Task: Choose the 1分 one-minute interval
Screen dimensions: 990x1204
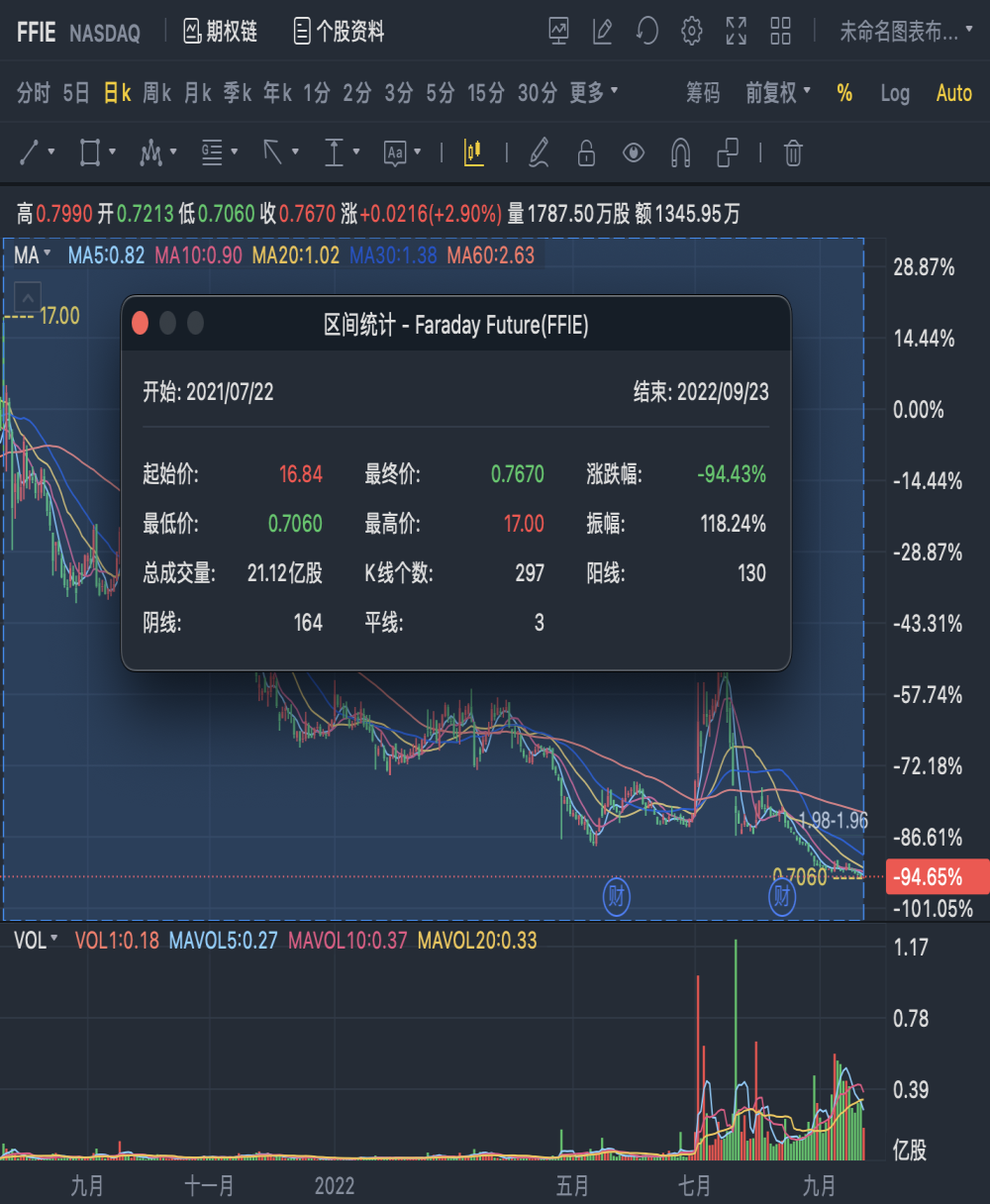Action: pos(317,93)
